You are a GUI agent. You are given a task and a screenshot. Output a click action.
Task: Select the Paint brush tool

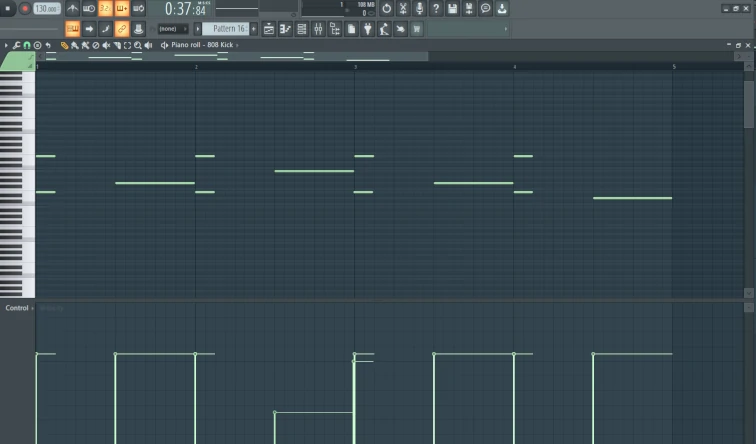pos(75,45)
